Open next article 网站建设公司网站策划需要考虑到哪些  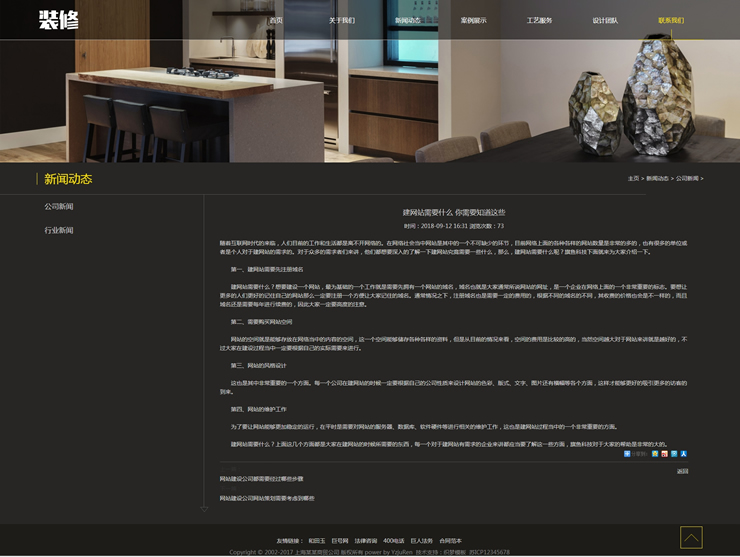pyautogui.click(x=267, y=498)
